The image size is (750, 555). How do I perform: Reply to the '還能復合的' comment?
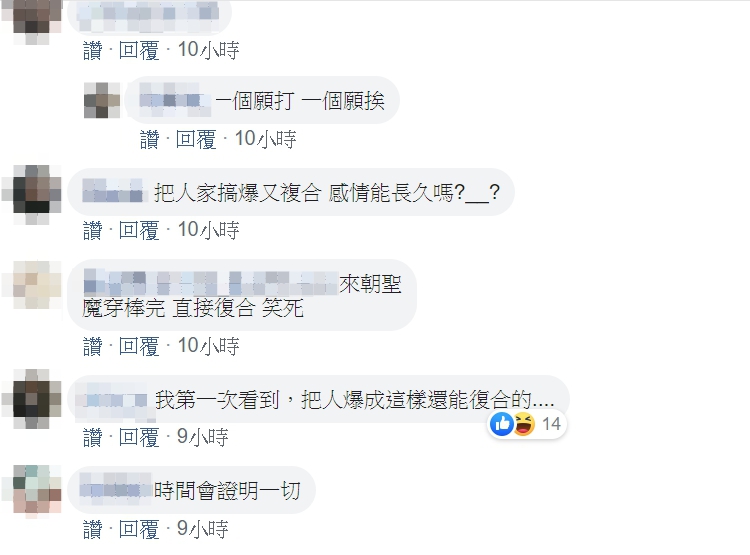[139, 437]
